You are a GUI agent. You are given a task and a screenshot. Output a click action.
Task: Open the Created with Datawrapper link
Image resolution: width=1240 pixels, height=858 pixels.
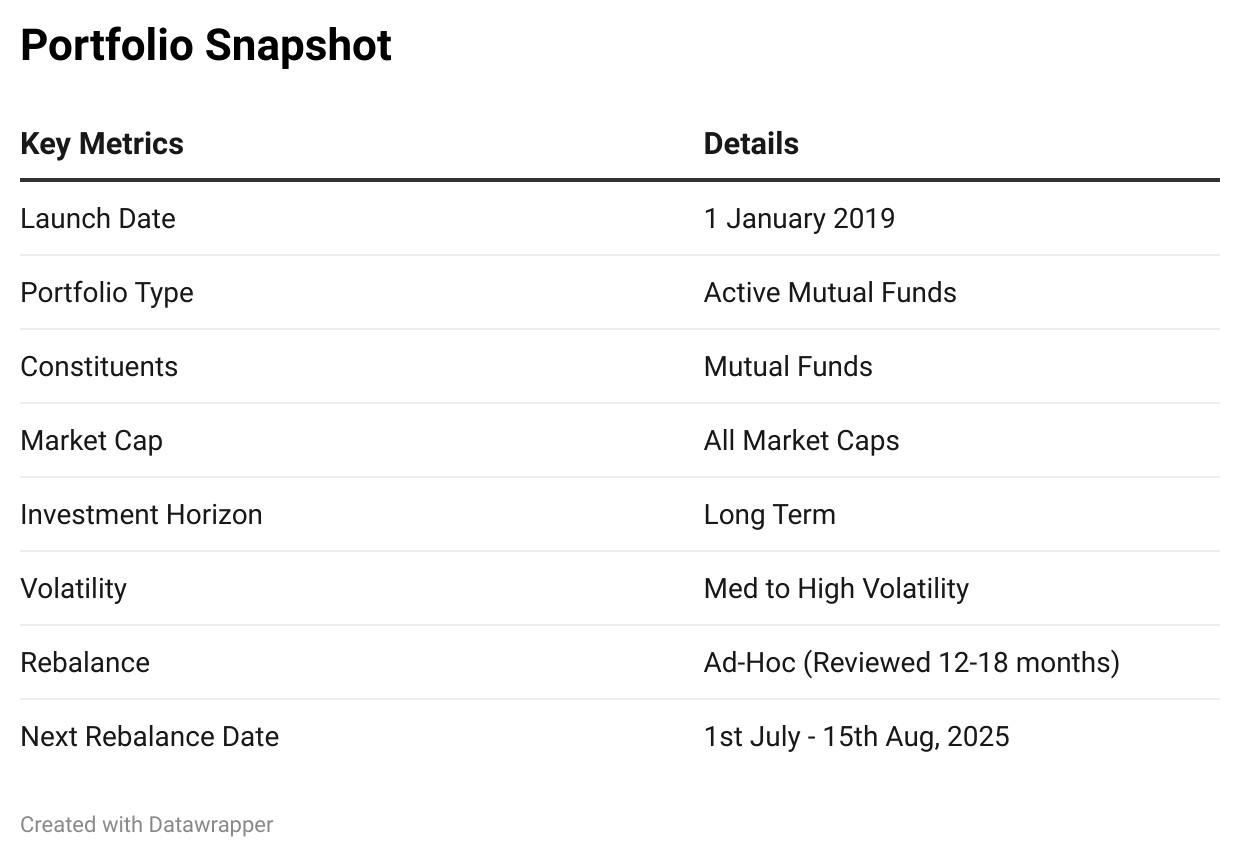click(x=147, y=825)
